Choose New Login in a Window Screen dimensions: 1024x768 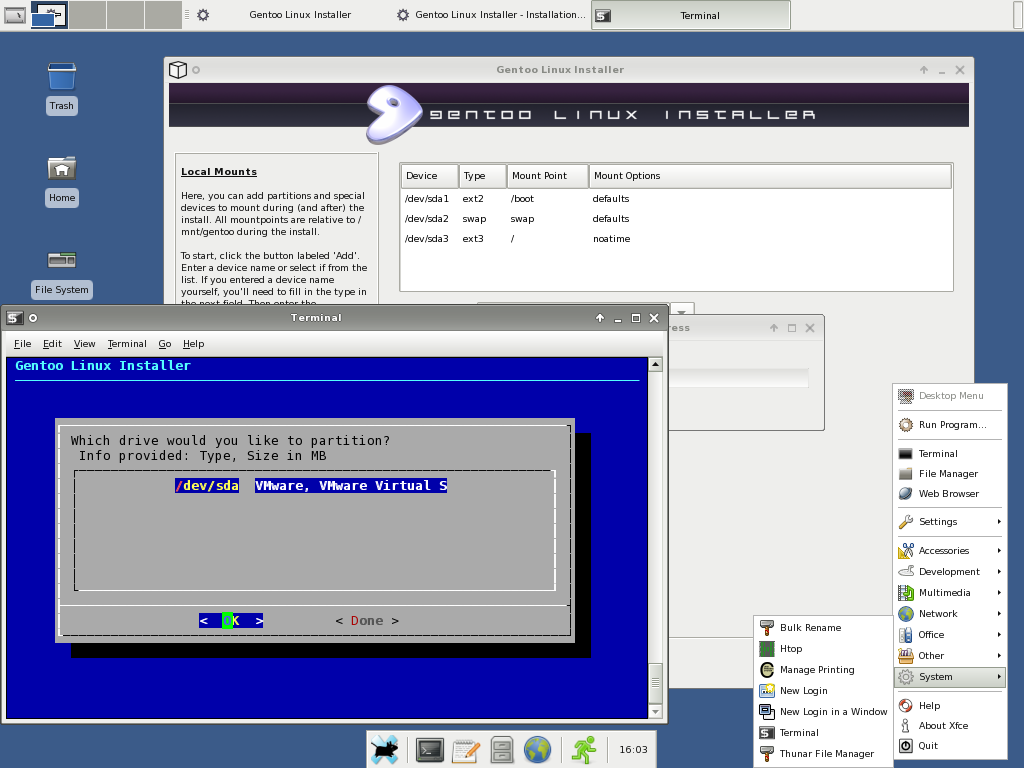click(823, 711)
